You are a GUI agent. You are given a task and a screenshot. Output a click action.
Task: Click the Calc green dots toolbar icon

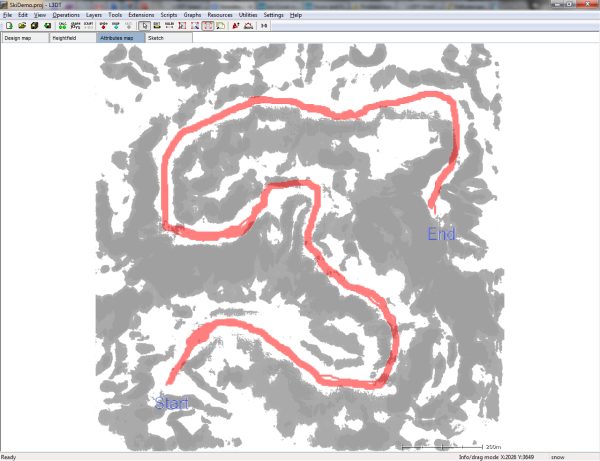pos(62,26)
